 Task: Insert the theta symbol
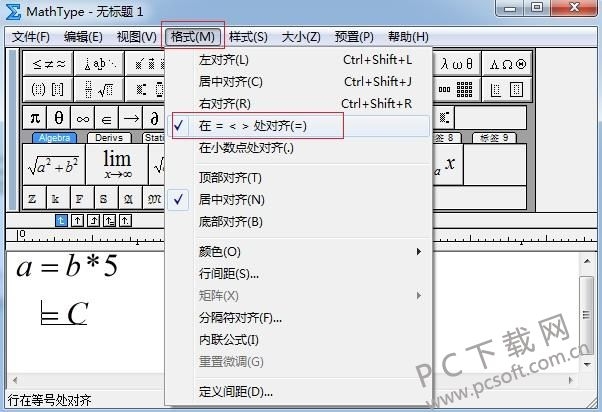59,118
